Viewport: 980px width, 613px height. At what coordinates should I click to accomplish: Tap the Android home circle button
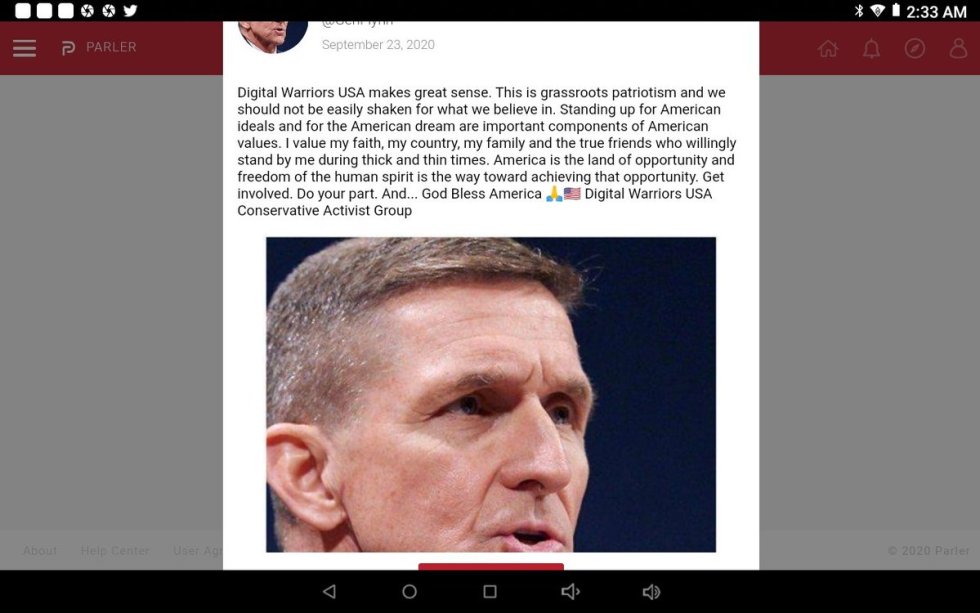(409, 591)
